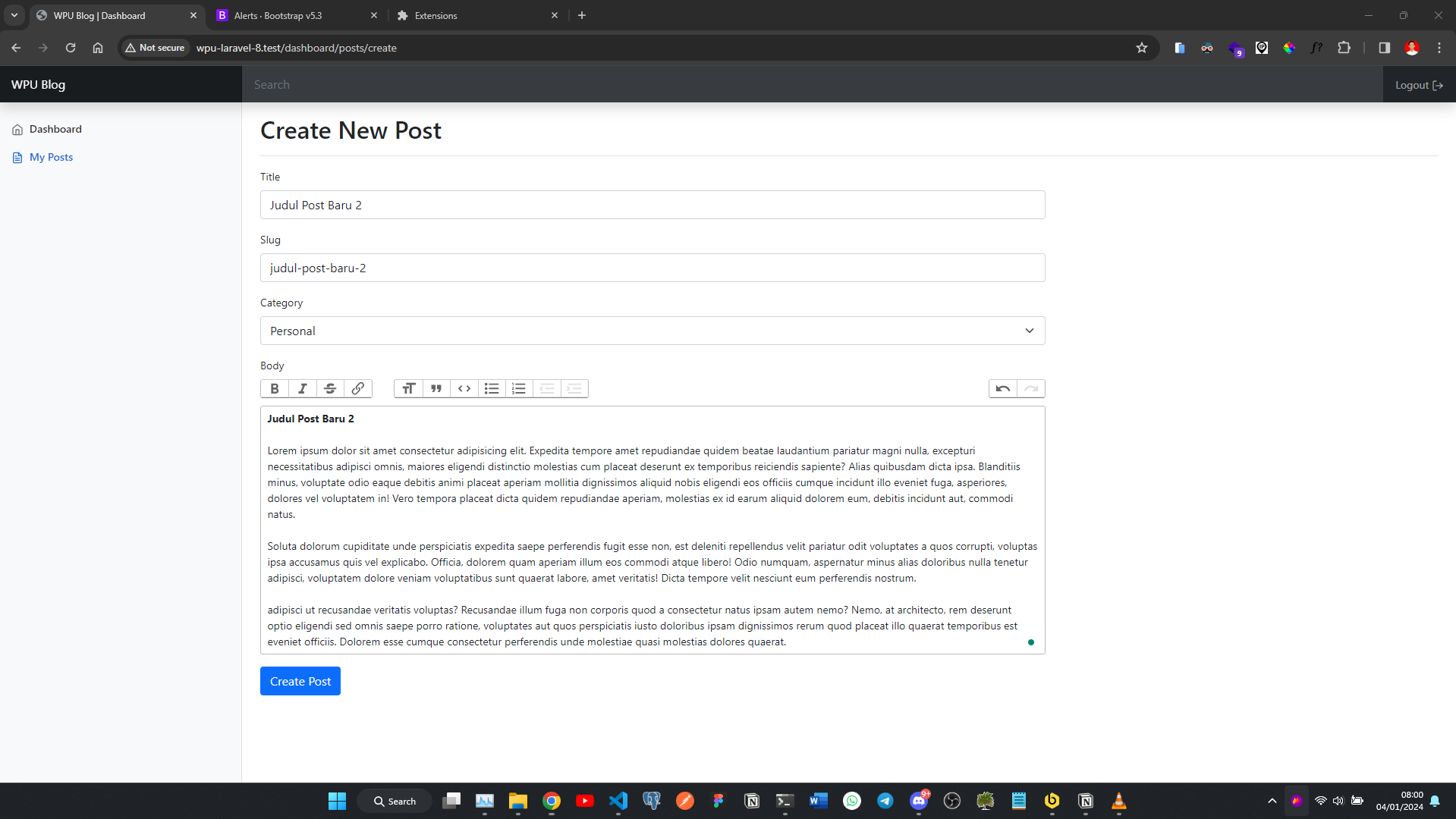
Task: Toggle bold formatting in the editor
Action: pyautogui.click(x=274, y=388)
